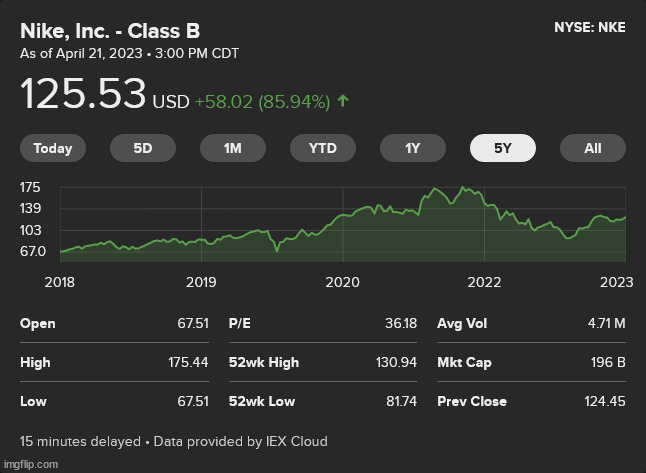Click the Mkt Cap value 196 B

607,362
